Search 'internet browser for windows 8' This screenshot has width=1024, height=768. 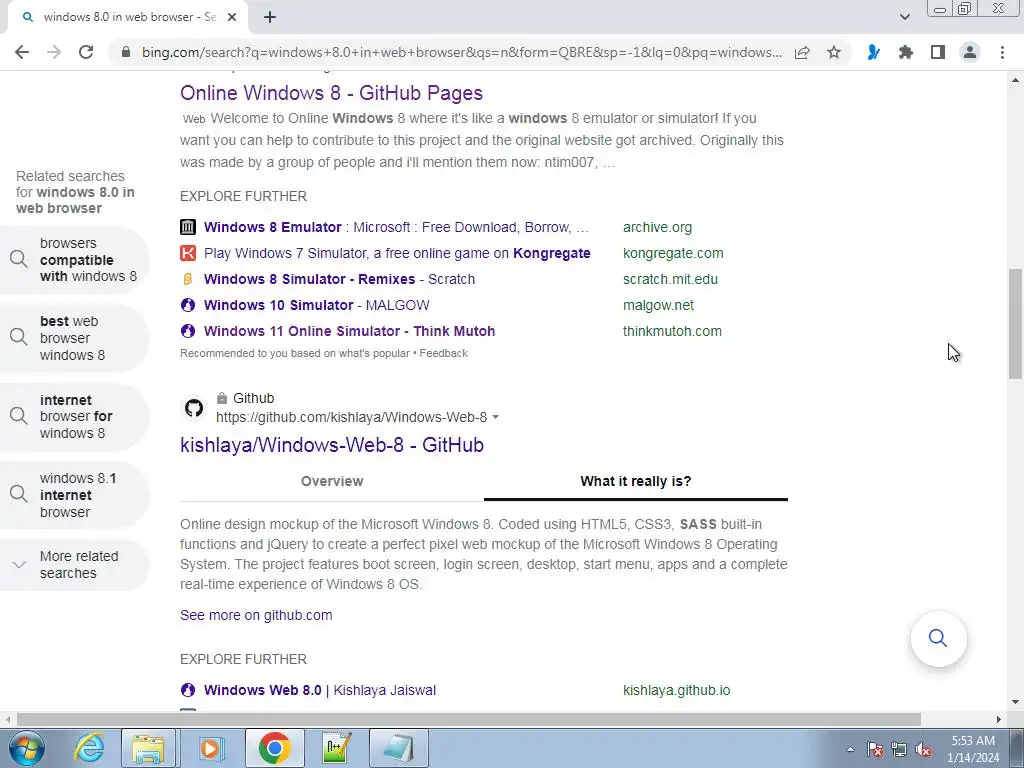74,417
